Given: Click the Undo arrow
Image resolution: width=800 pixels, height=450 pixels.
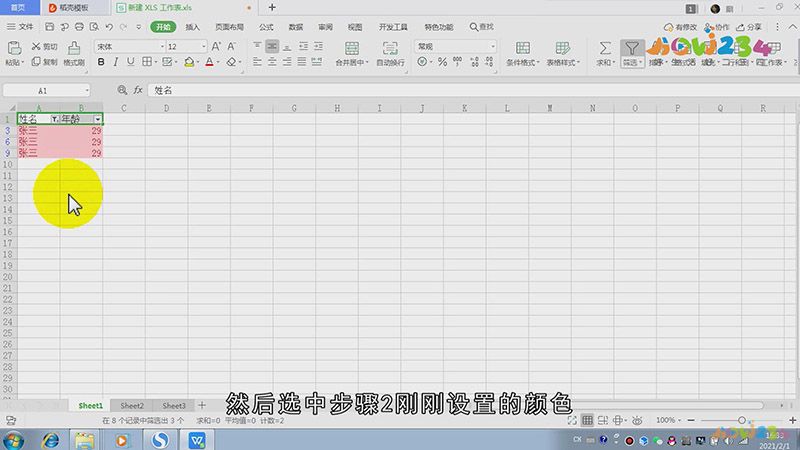Looking at the screenshot, I should [x=109, y=27].
